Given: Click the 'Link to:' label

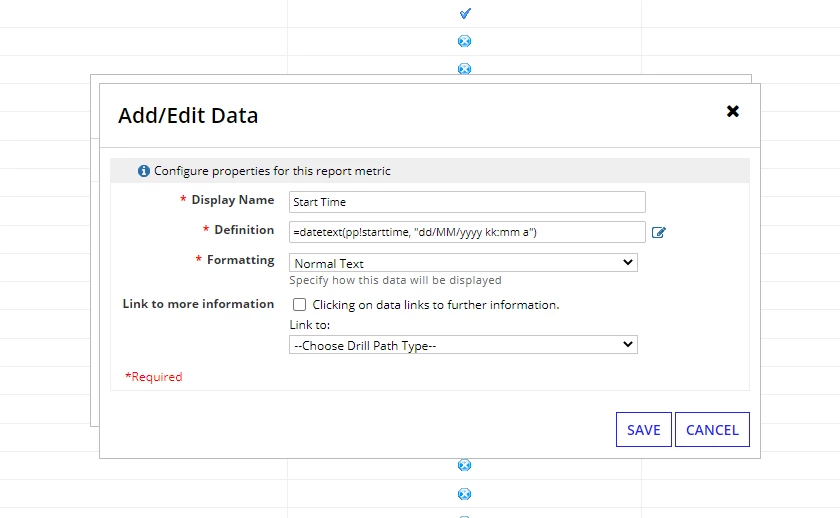Looking at the screenshot, I should coord(310,325).
